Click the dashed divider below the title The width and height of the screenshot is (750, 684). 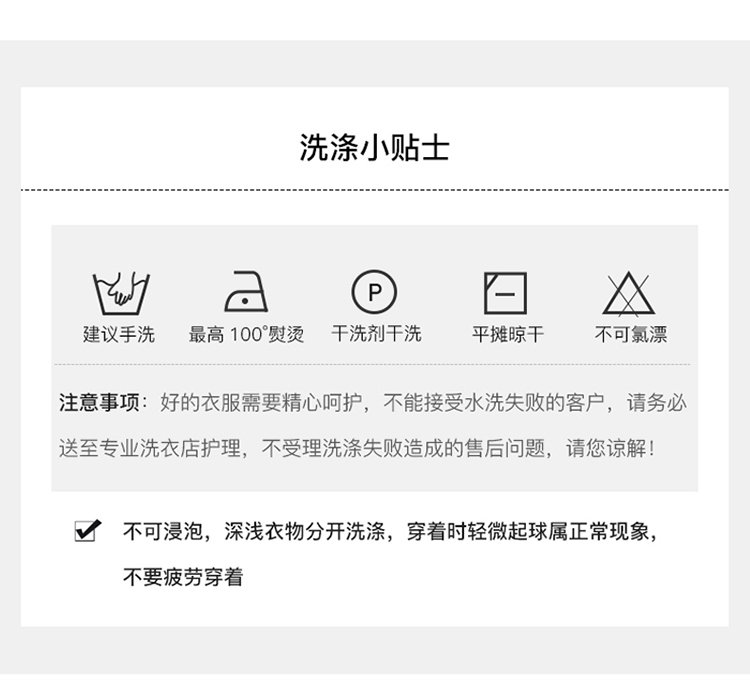click(x=375, y=190)
